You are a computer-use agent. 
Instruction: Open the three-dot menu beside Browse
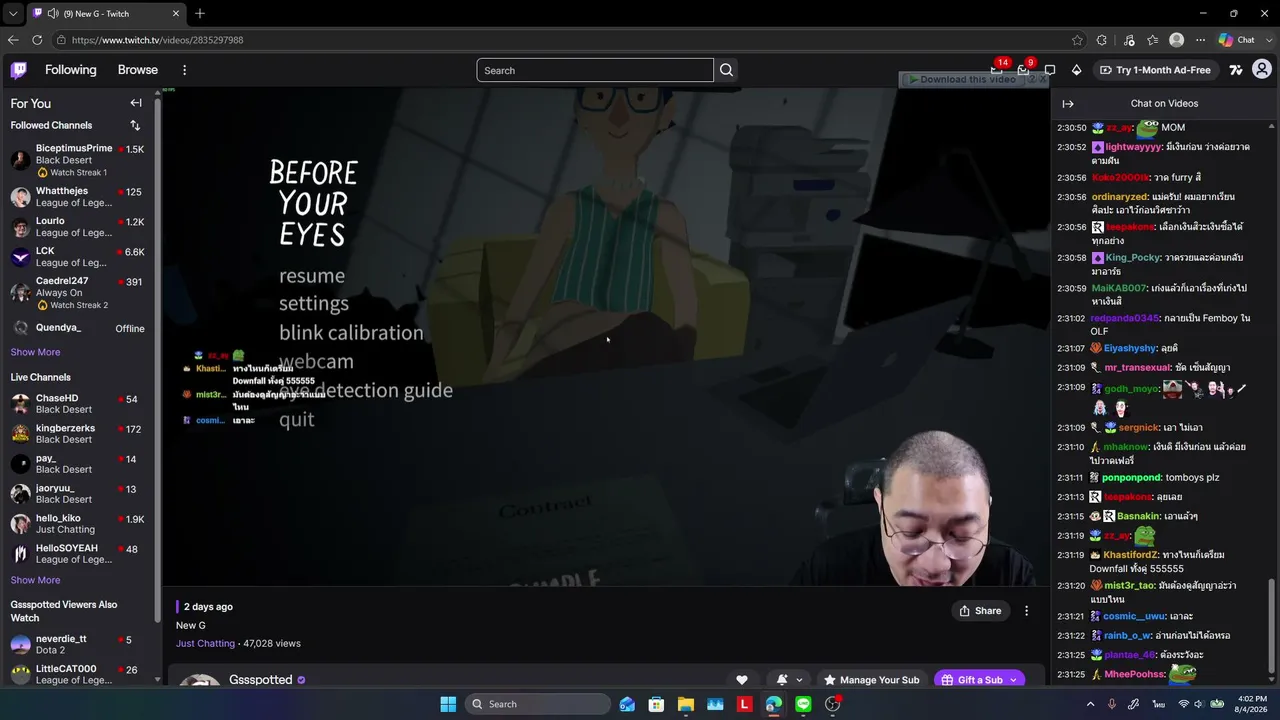[x=184, y=70]
